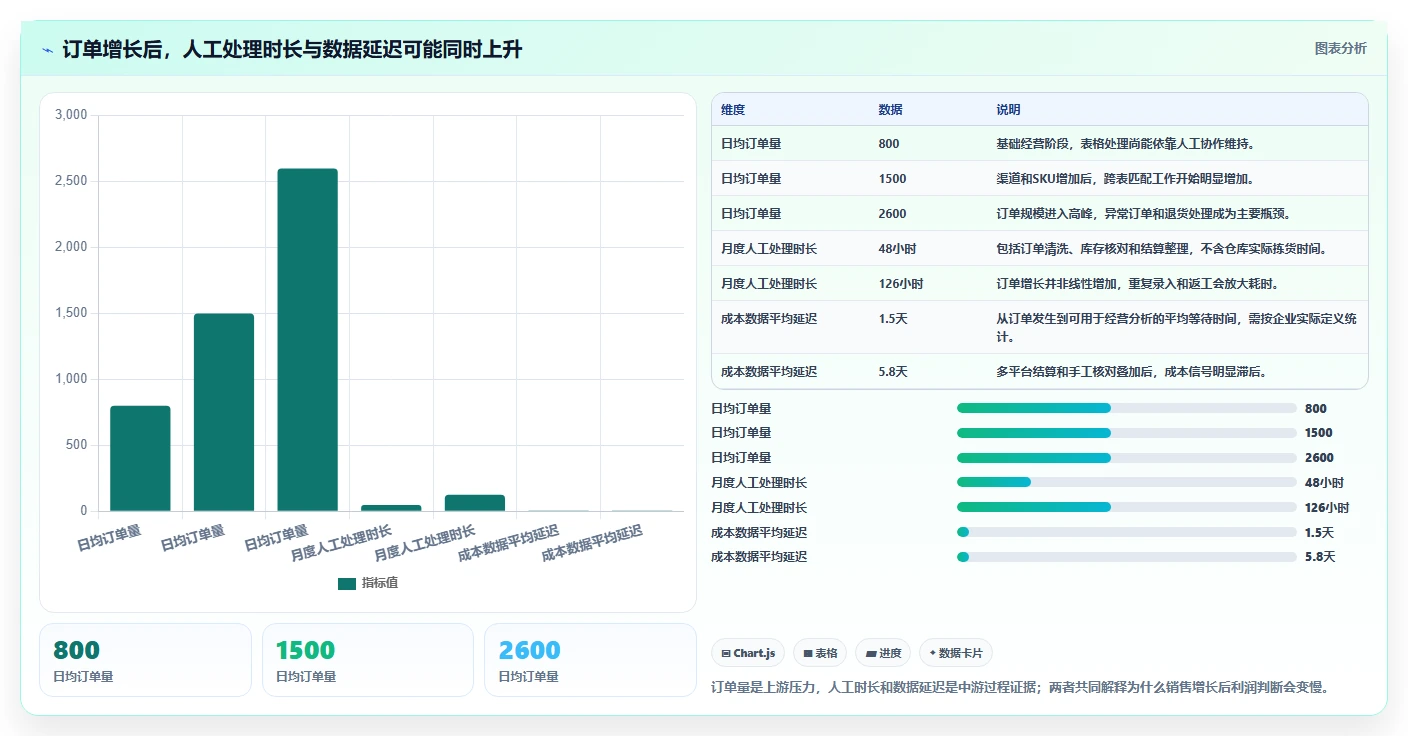Viewport: 1408px width, 736px height.
Task: Click the progress bar for 1.5天
Action: 1127,532
